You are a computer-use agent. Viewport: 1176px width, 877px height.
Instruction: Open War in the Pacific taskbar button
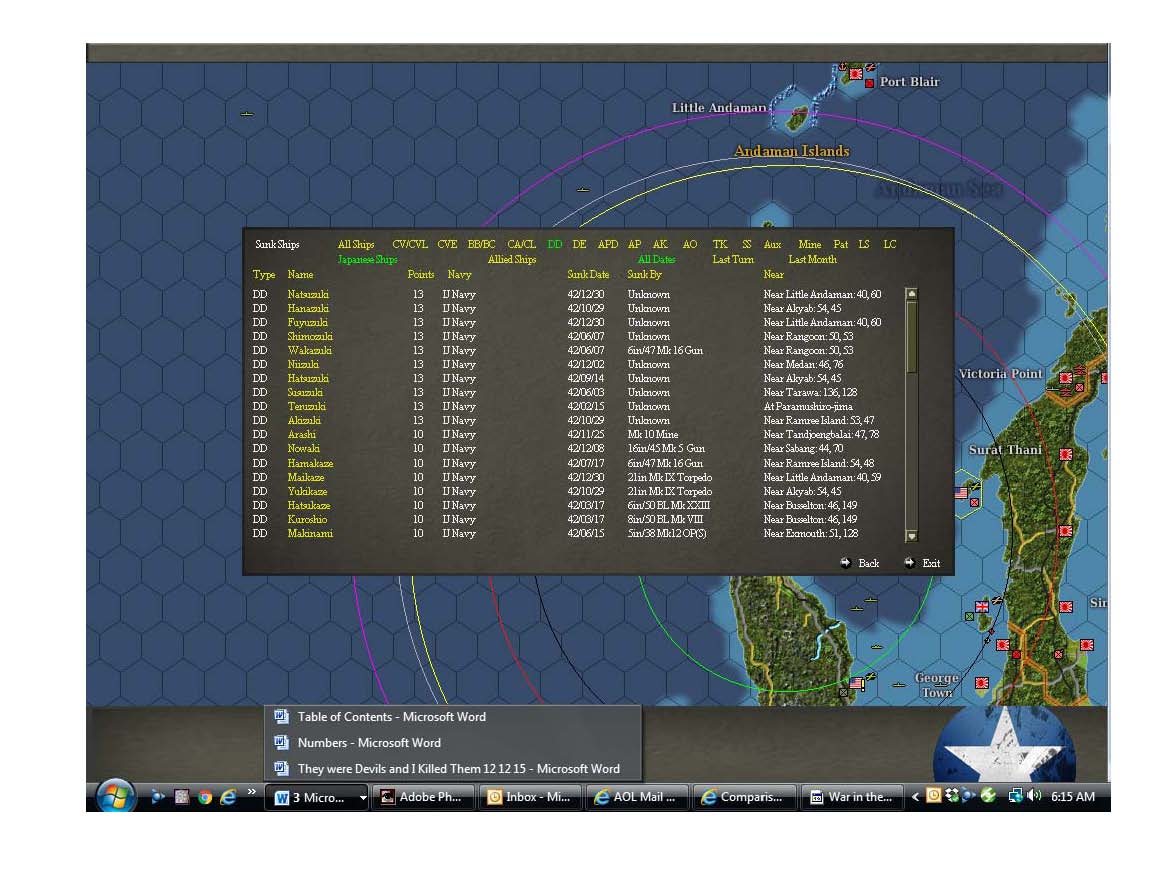pyautogui.click(x=851, y=797)
